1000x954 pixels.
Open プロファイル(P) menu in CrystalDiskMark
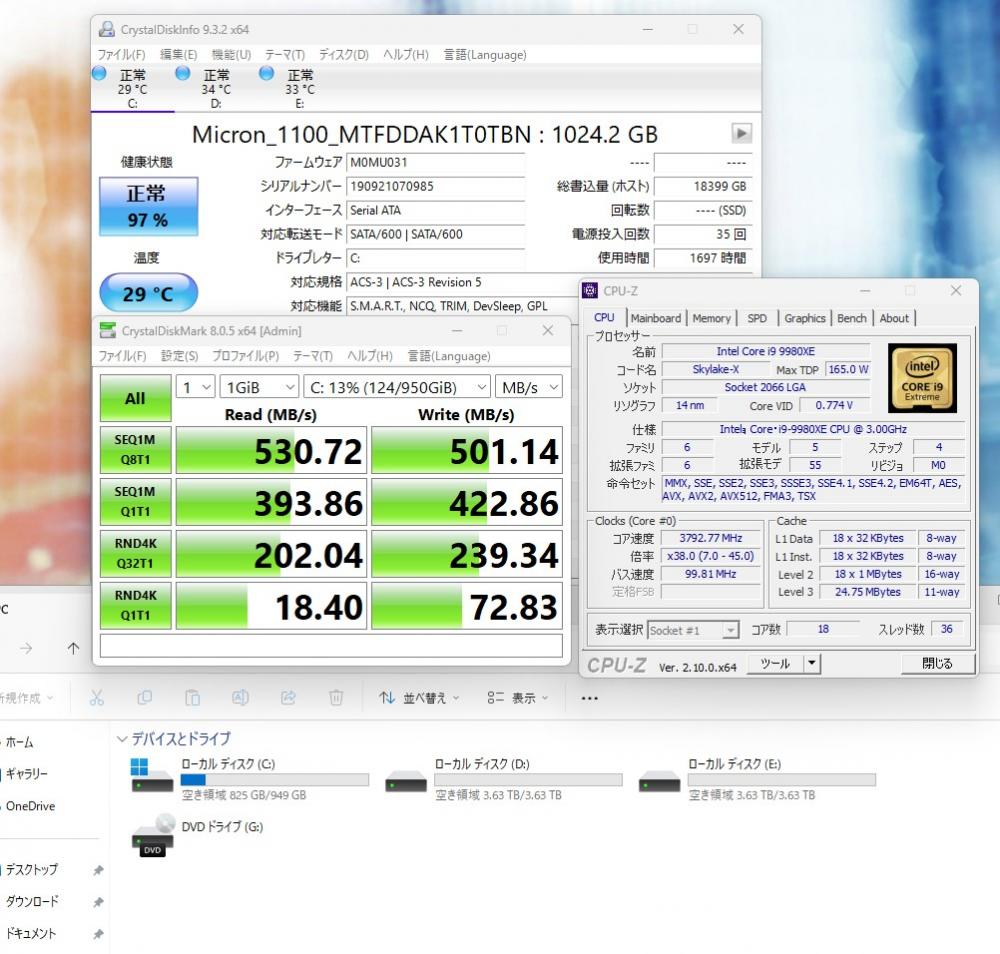click(245, 356)
